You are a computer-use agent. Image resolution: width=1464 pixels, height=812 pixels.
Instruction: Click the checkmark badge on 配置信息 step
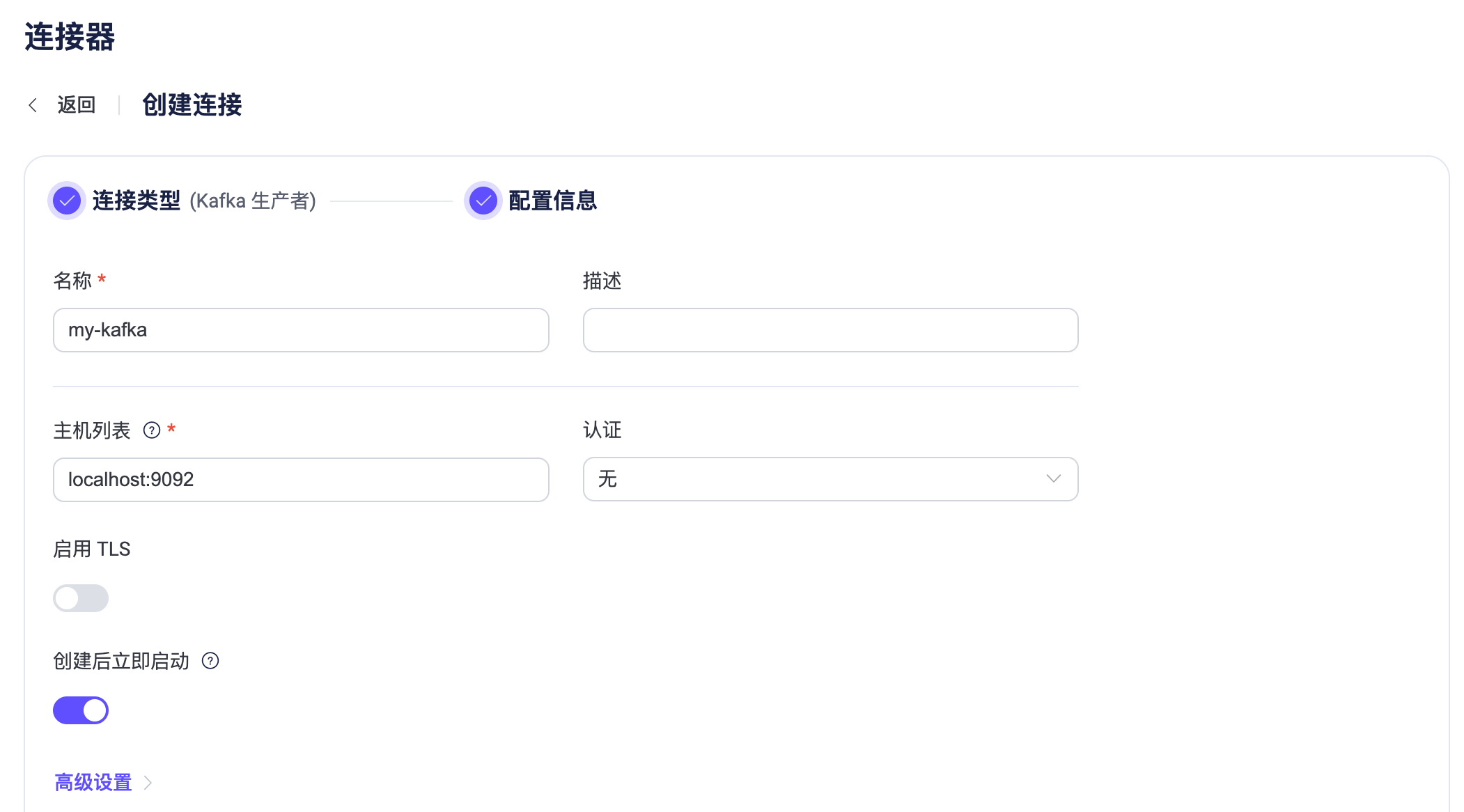coord(483,201)
